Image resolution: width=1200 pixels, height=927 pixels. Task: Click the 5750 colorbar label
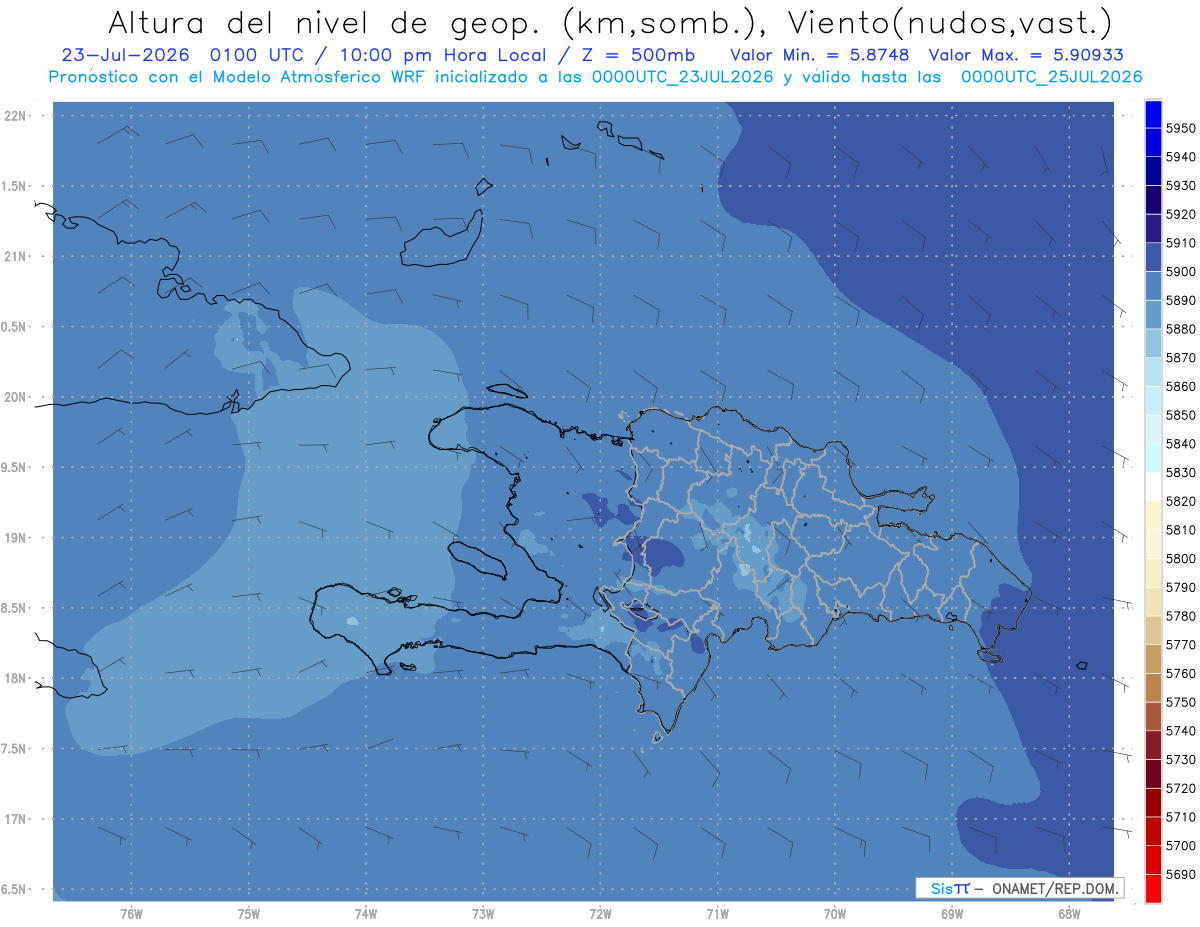1181,702
